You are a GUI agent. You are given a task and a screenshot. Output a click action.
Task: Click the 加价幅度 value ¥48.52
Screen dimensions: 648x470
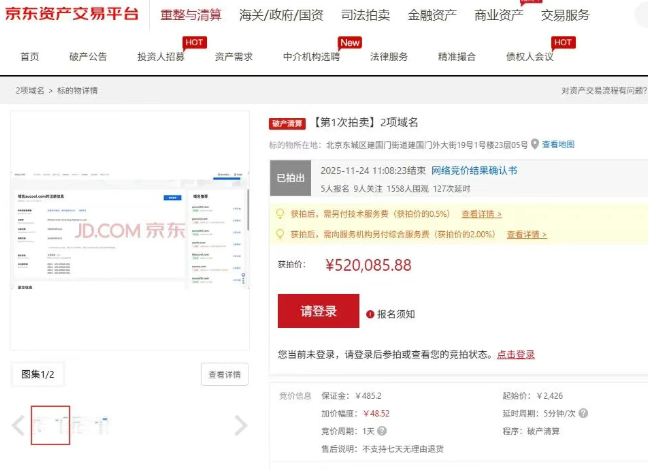pos(376,413)
